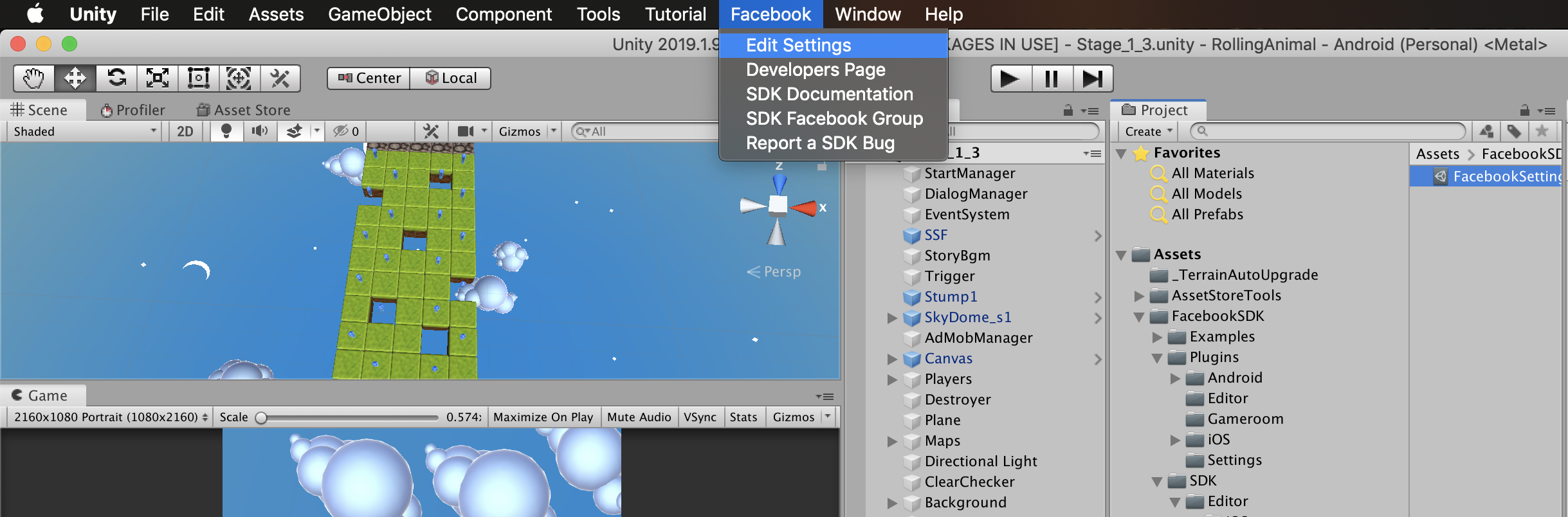Select the Move tool
1568x517 pixels.
pyautogui.click(x=75, y=78)
